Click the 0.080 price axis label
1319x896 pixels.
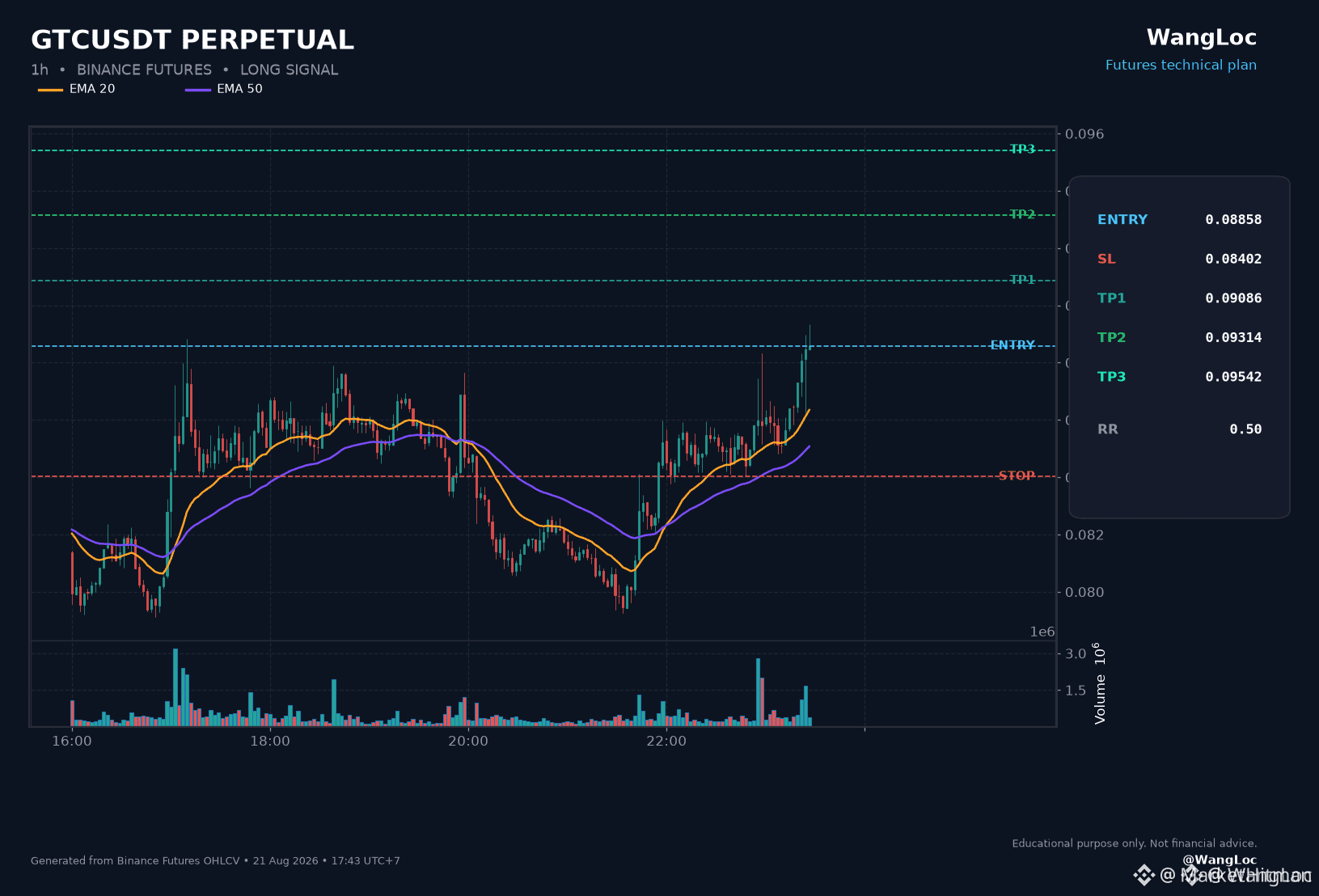click(1084, 593)
